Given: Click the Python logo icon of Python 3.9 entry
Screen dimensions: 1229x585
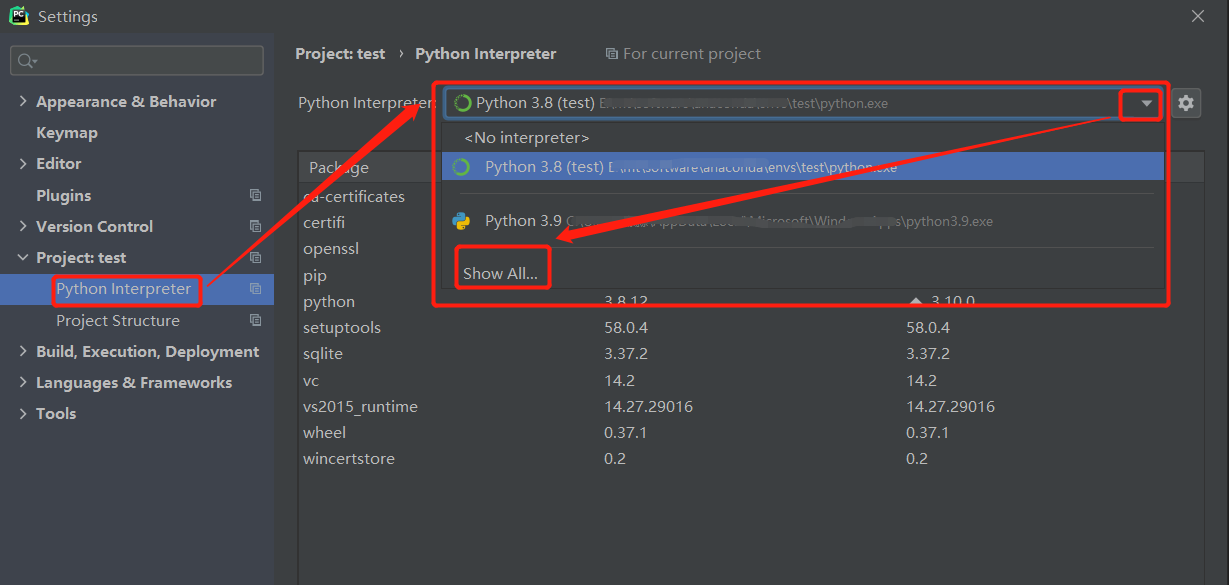Looking at the screenshot, I should click(x=461, y=221).
